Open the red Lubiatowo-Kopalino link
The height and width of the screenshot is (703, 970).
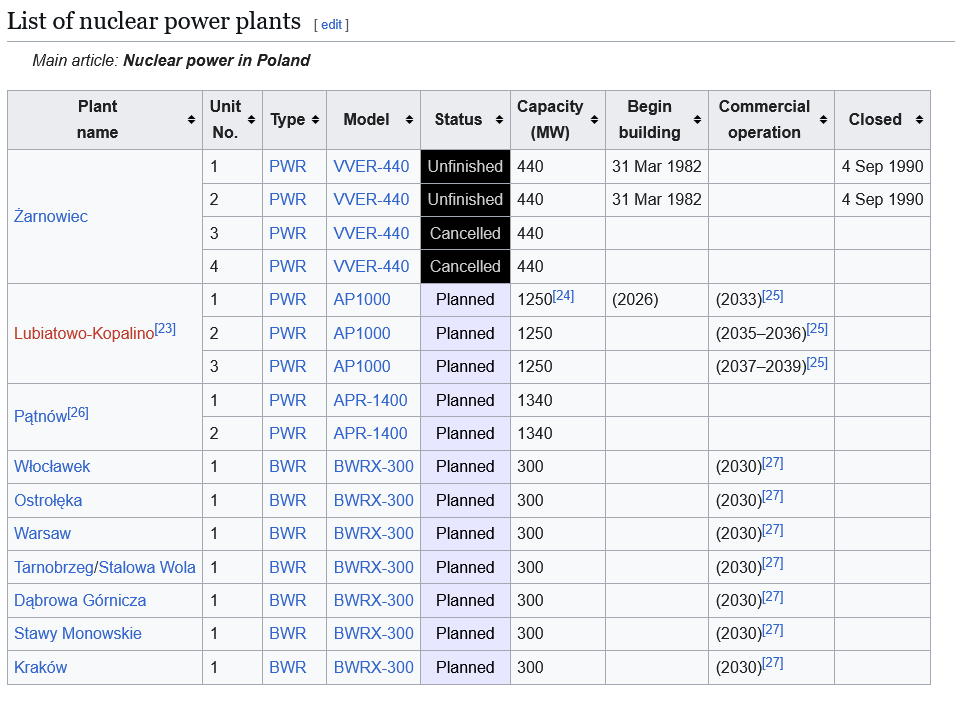[84, 333]
